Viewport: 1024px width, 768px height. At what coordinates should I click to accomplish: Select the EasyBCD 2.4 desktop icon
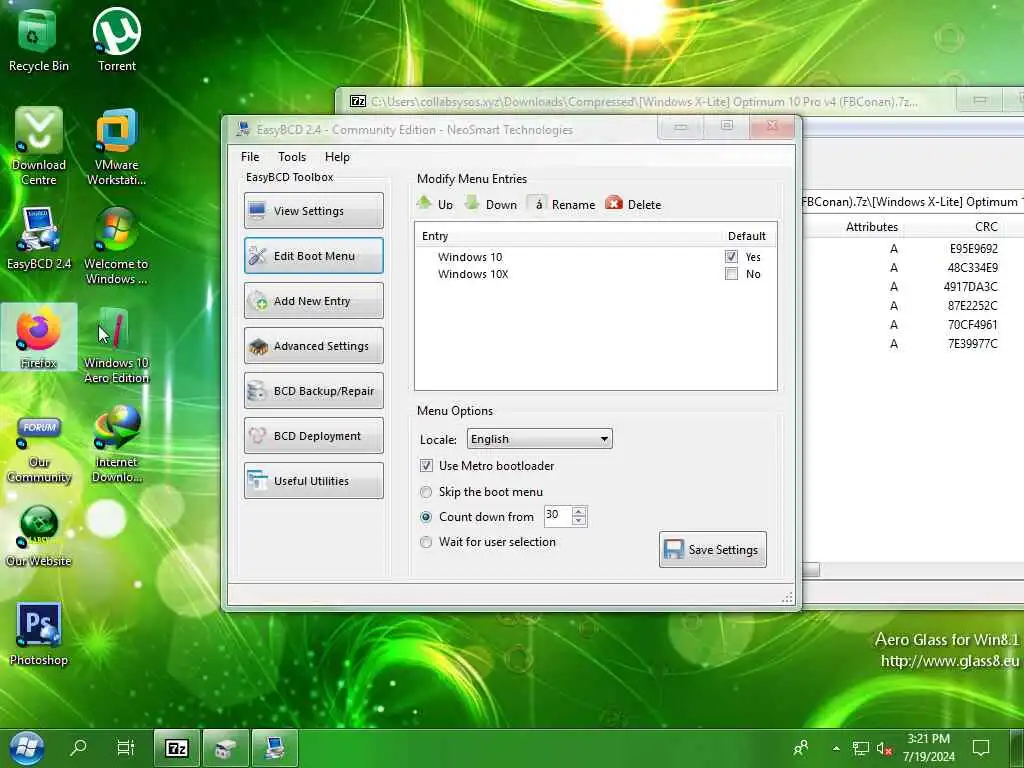pos(39,239)
